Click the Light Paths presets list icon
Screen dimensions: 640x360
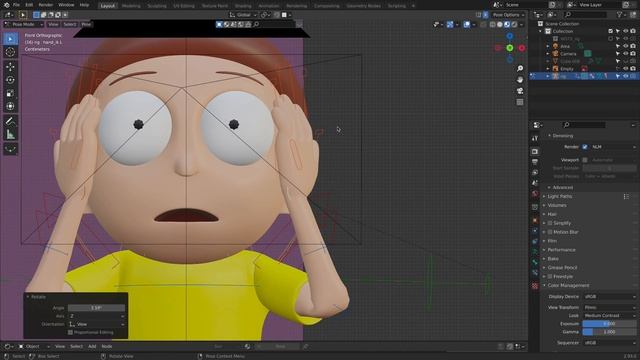(x=626, y=196)
